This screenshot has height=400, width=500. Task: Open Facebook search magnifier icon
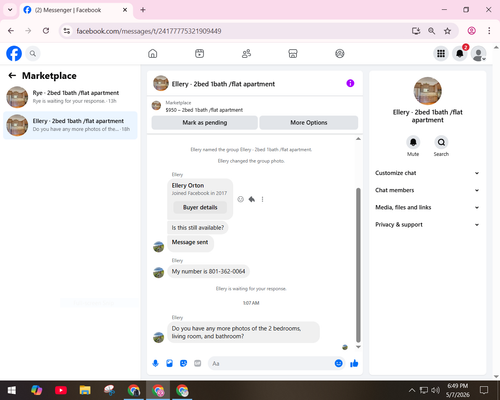(33, 53)
